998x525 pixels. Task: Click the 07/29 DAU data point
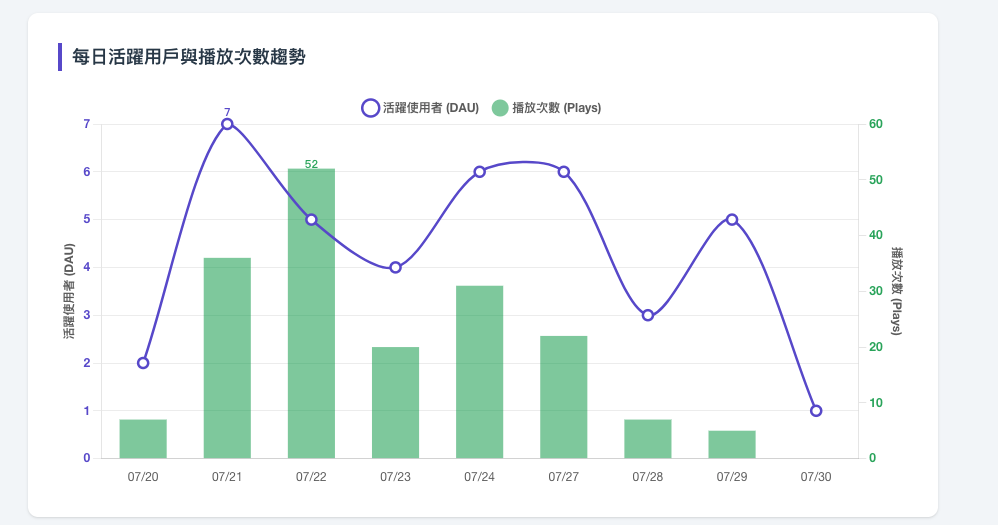coord(732,220)
